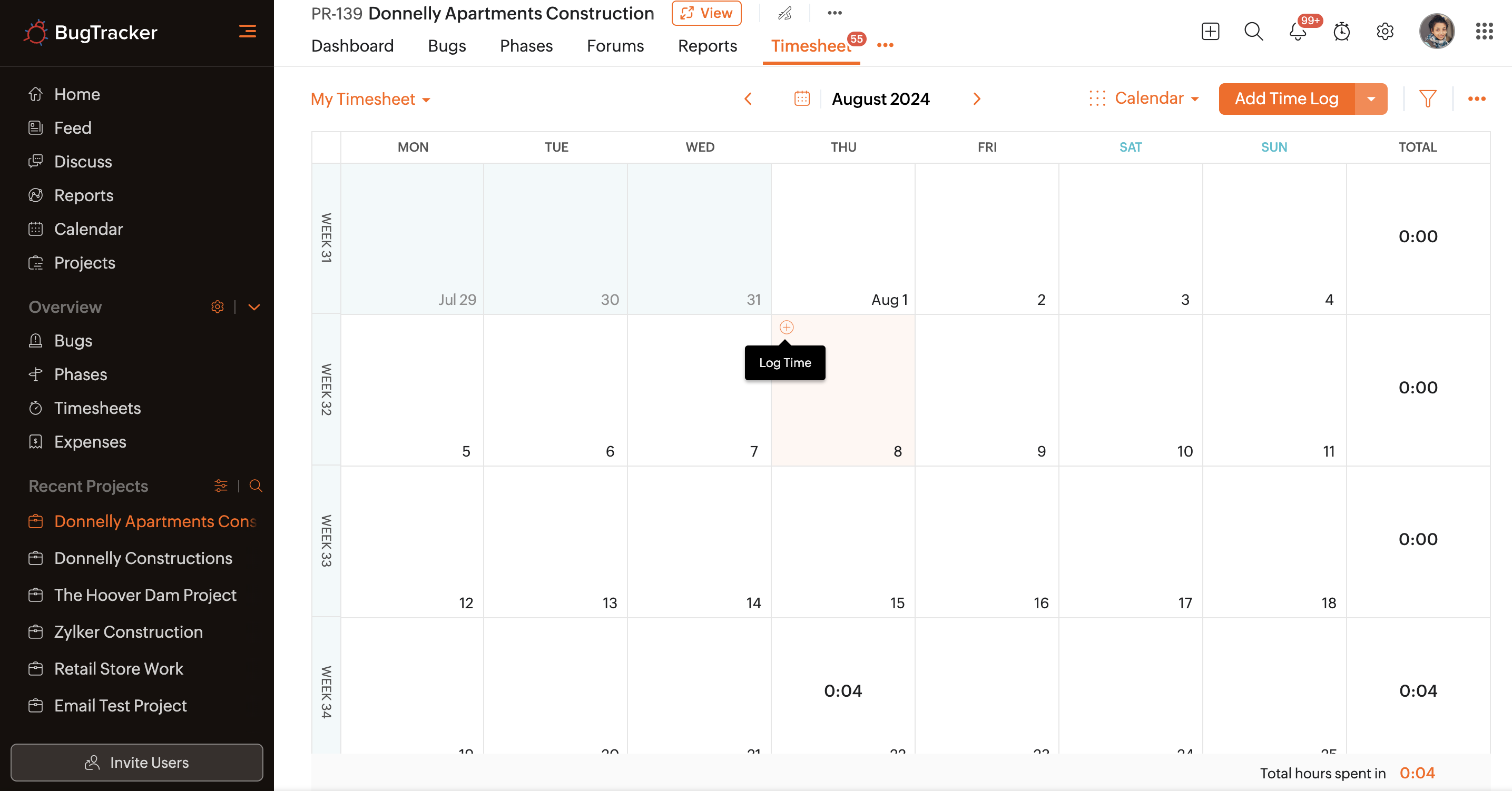Screen dimensions: 1512x791
Task: Click the calendar date picker icon
Action: point(802,98)
